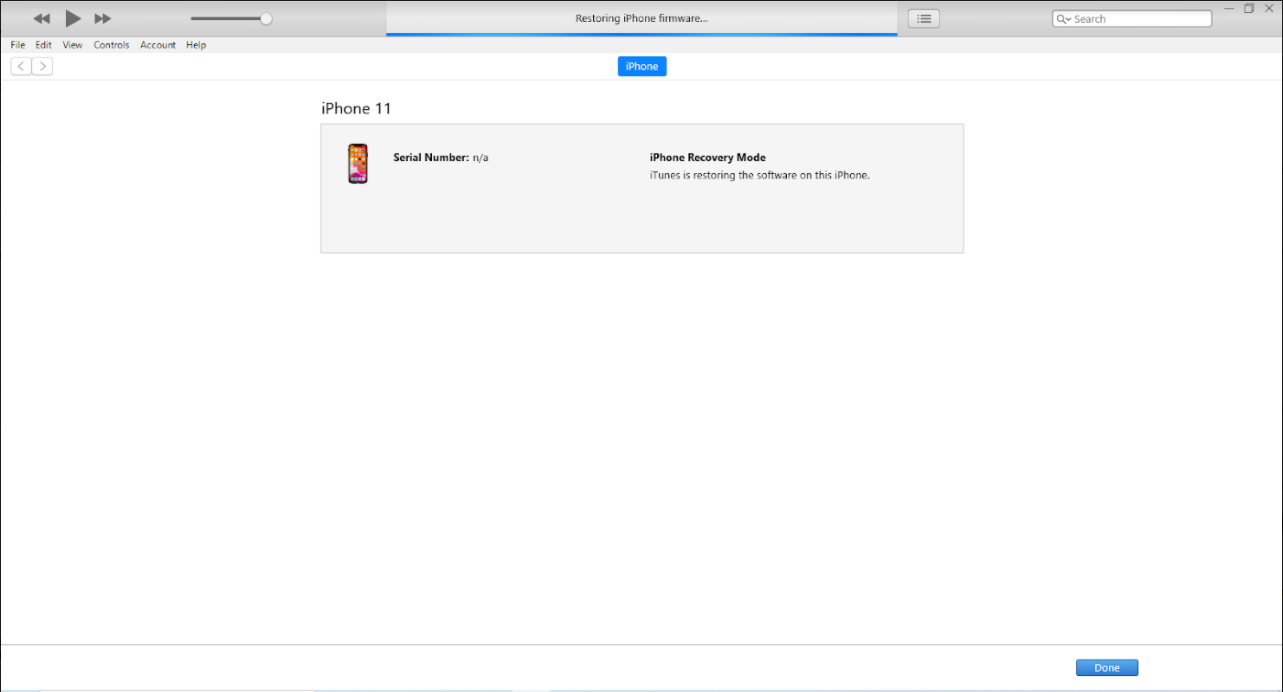This screenshot has width=1283, height=692.
Task: Open the View menu
Action: (72, 45)
